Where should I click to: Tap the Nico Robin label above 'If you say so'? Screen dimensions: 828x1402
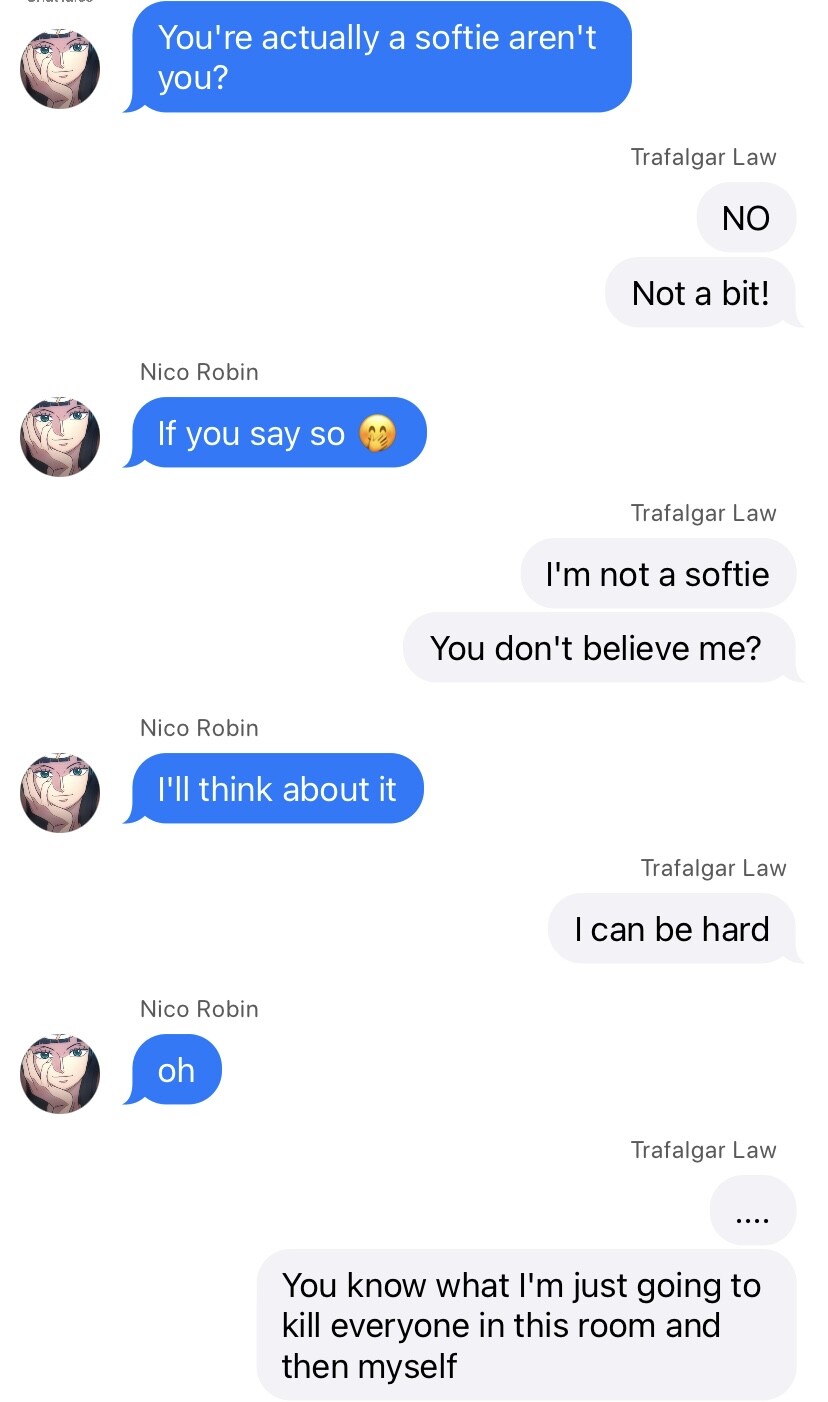(199, 372)
